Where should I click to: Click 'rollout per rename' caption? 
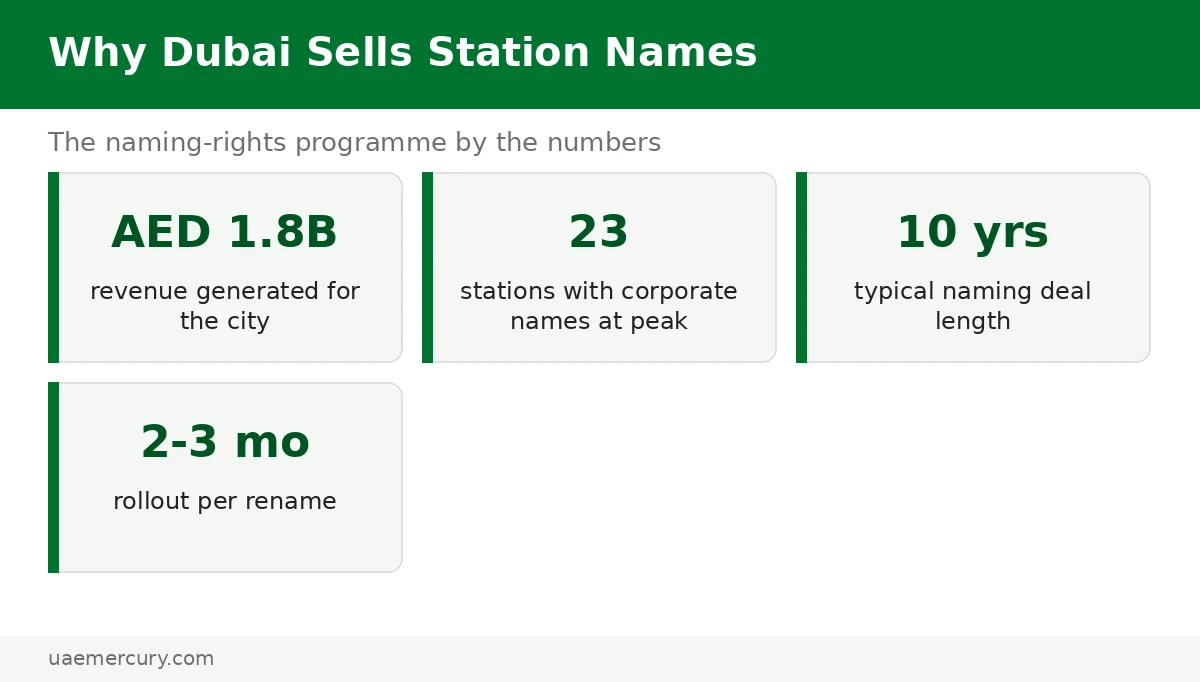pos(224,501)
